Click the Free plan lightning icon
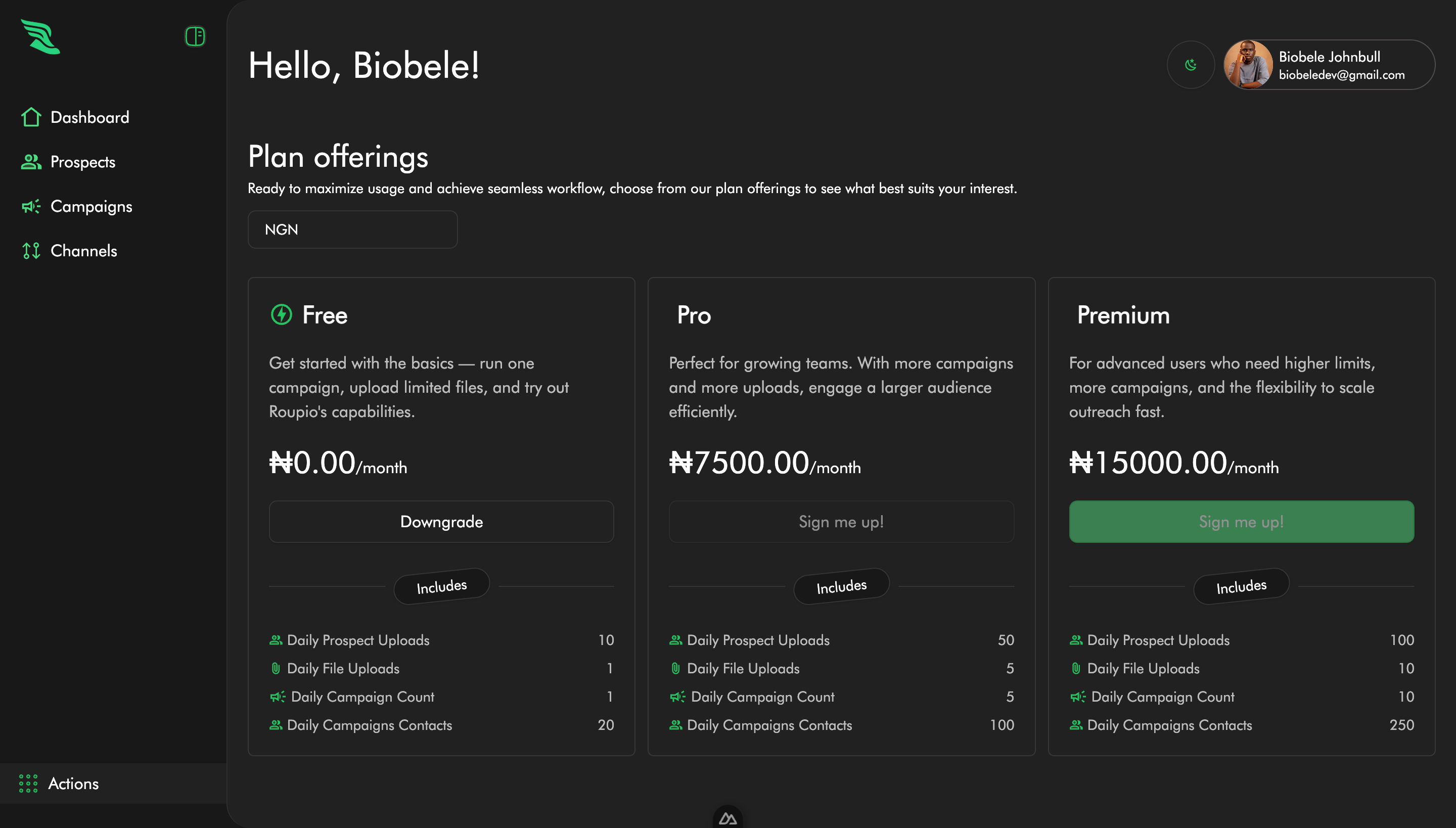Viewport: 1456px width, 828px height. click(282, 314)
